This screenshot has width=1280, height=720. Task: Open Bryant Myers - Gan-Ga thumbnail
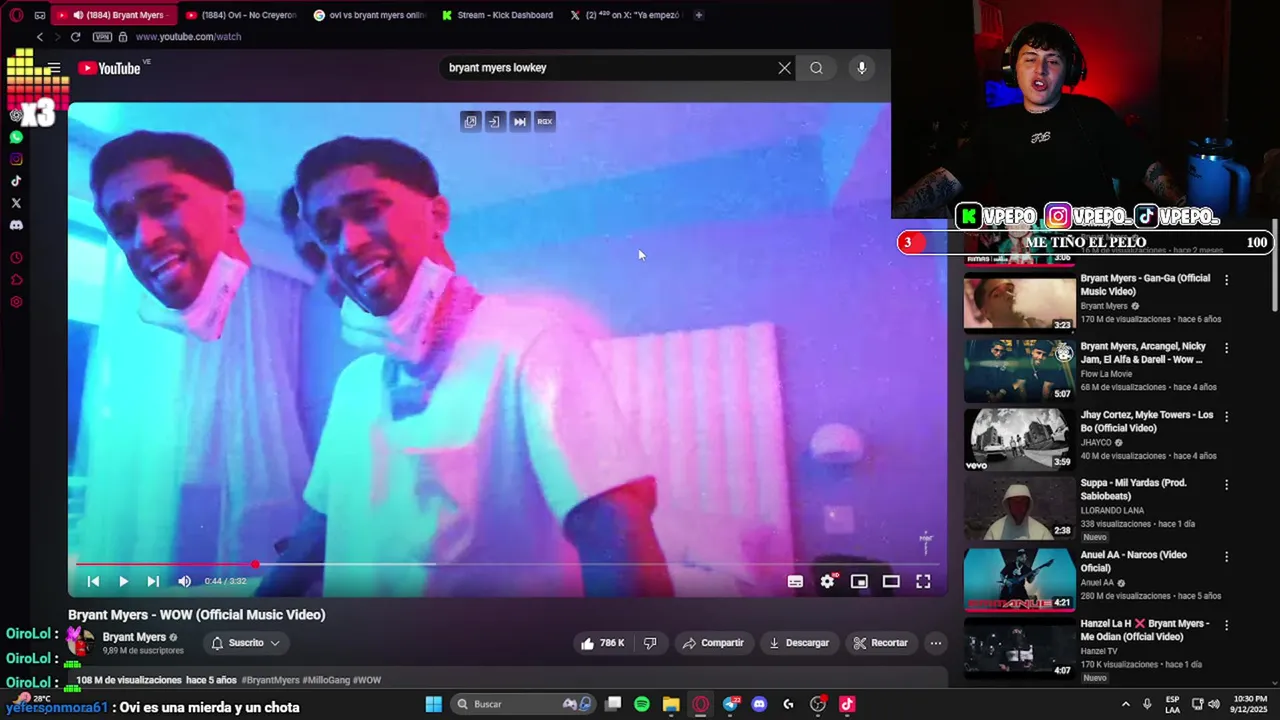pos(1019,302)
